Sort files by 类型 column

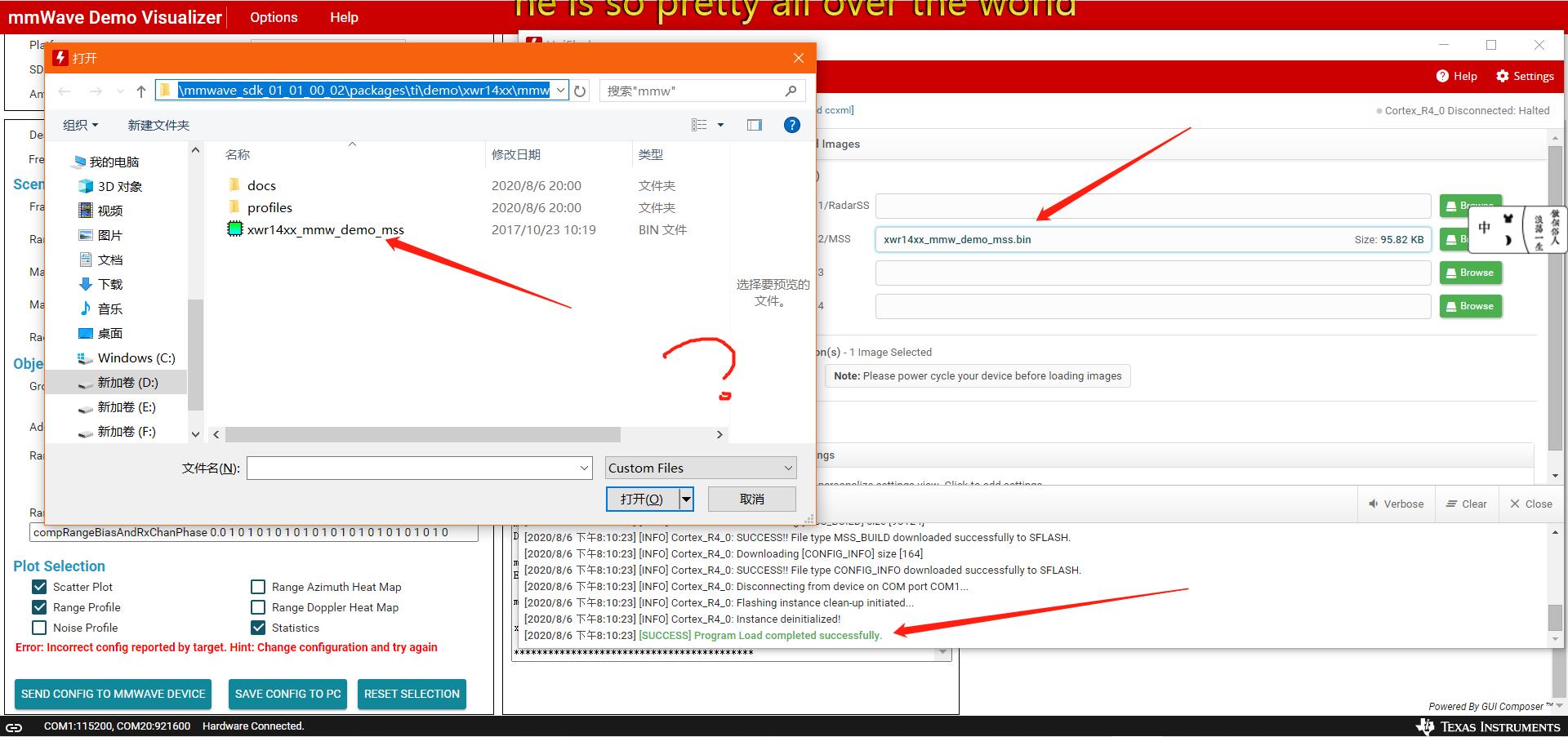coord(651,154)
